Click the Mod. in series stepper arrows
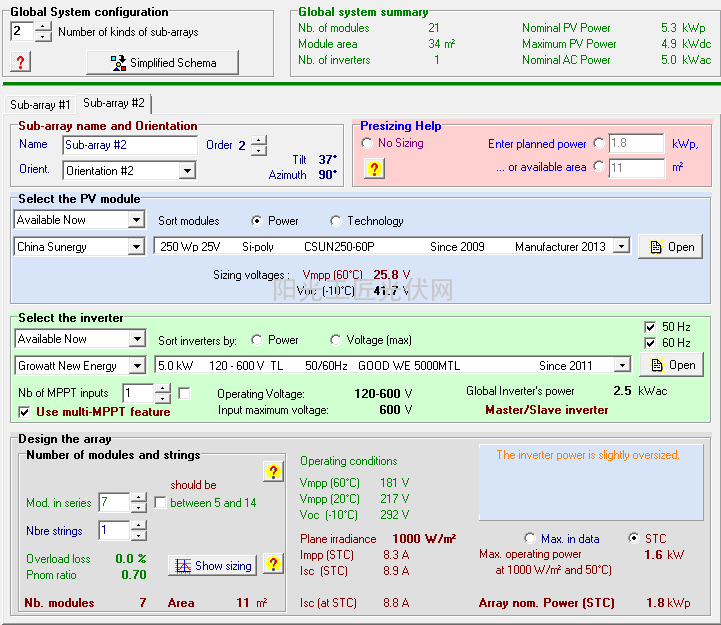 [138, 502]
